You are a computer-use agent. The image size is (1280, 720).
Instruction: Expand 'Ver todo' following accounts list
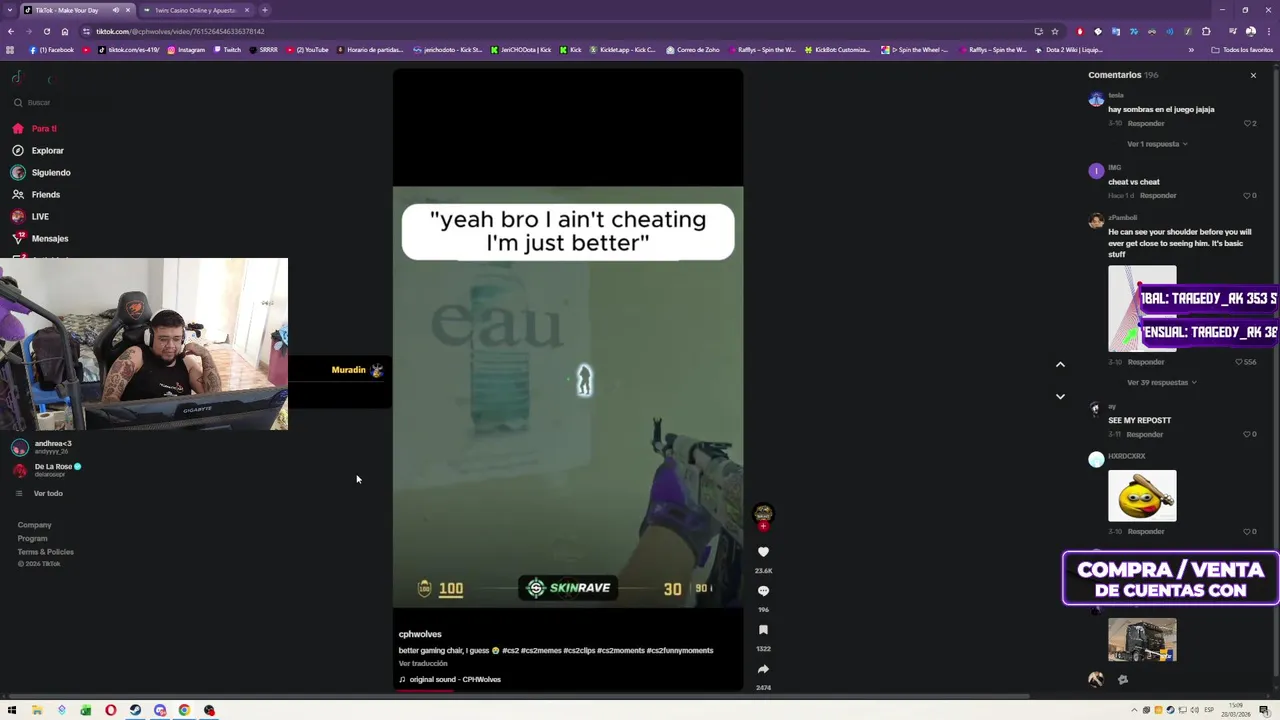[47, 493]
